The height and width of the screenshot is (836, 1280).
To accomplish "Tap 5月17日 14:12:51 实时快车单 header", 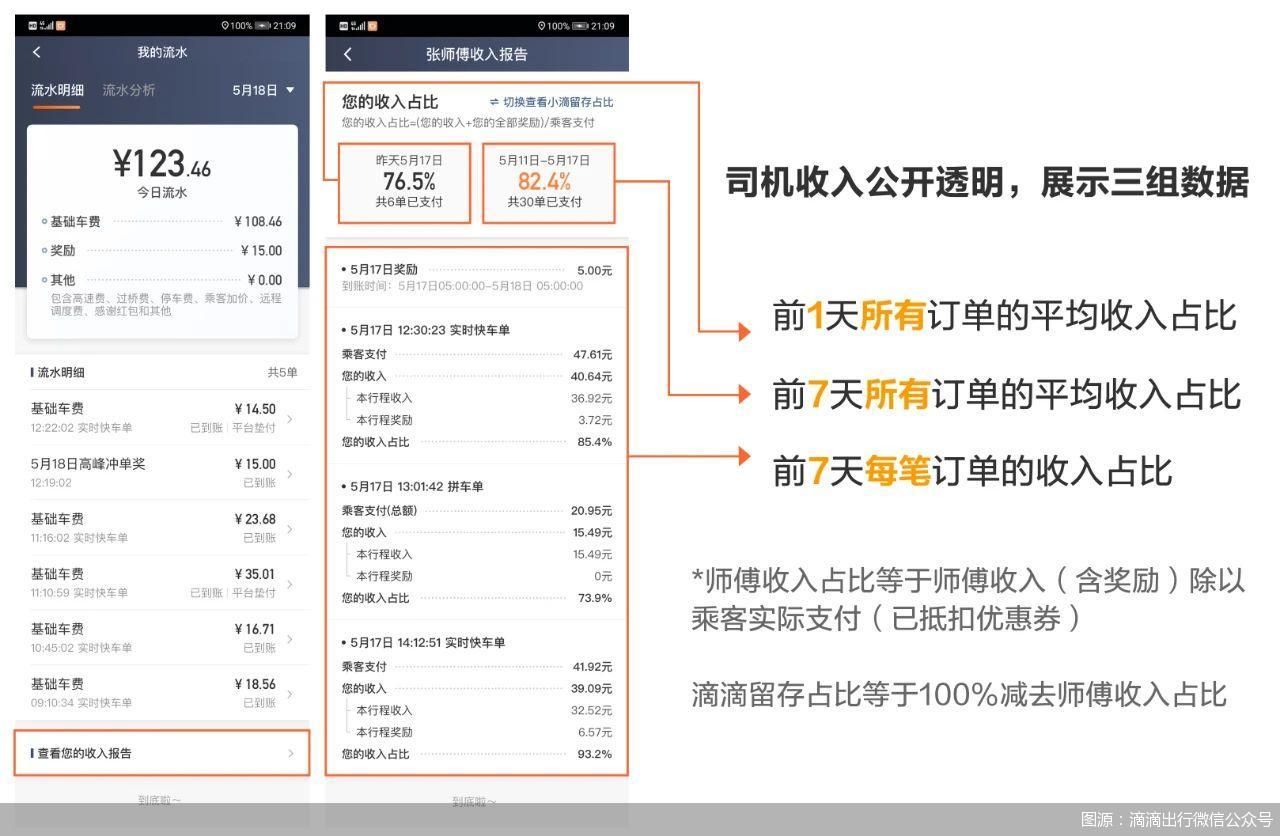I will (x=423, y=642).
